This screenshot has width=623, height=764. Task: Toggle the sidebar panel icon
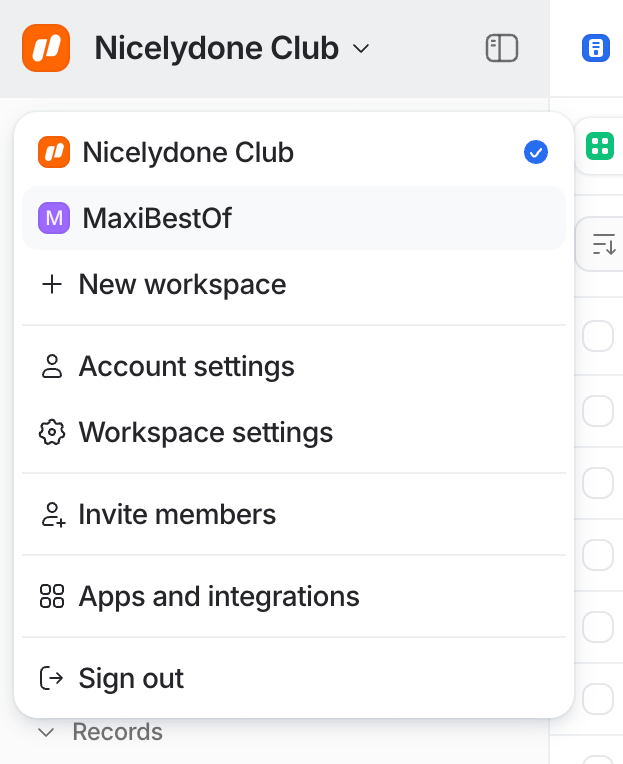tap(501, 48)
